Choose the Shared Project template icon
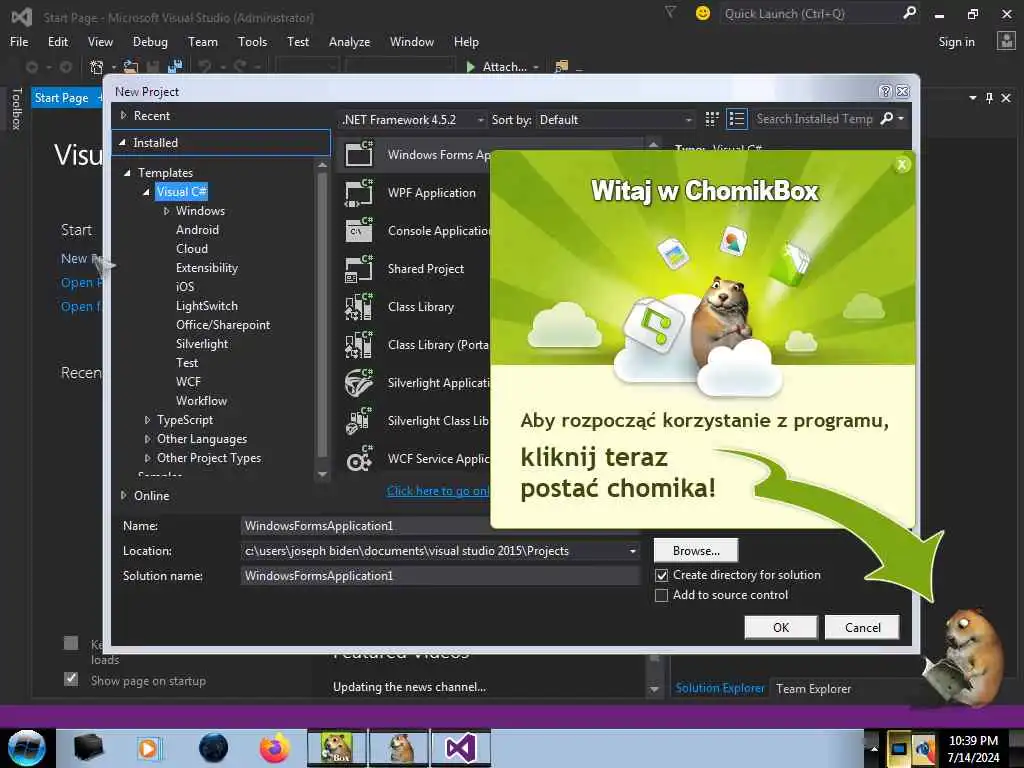Image resolution: width=1024 pixels, height=768 pixels. pyautogui.click(x=359, y=268)
